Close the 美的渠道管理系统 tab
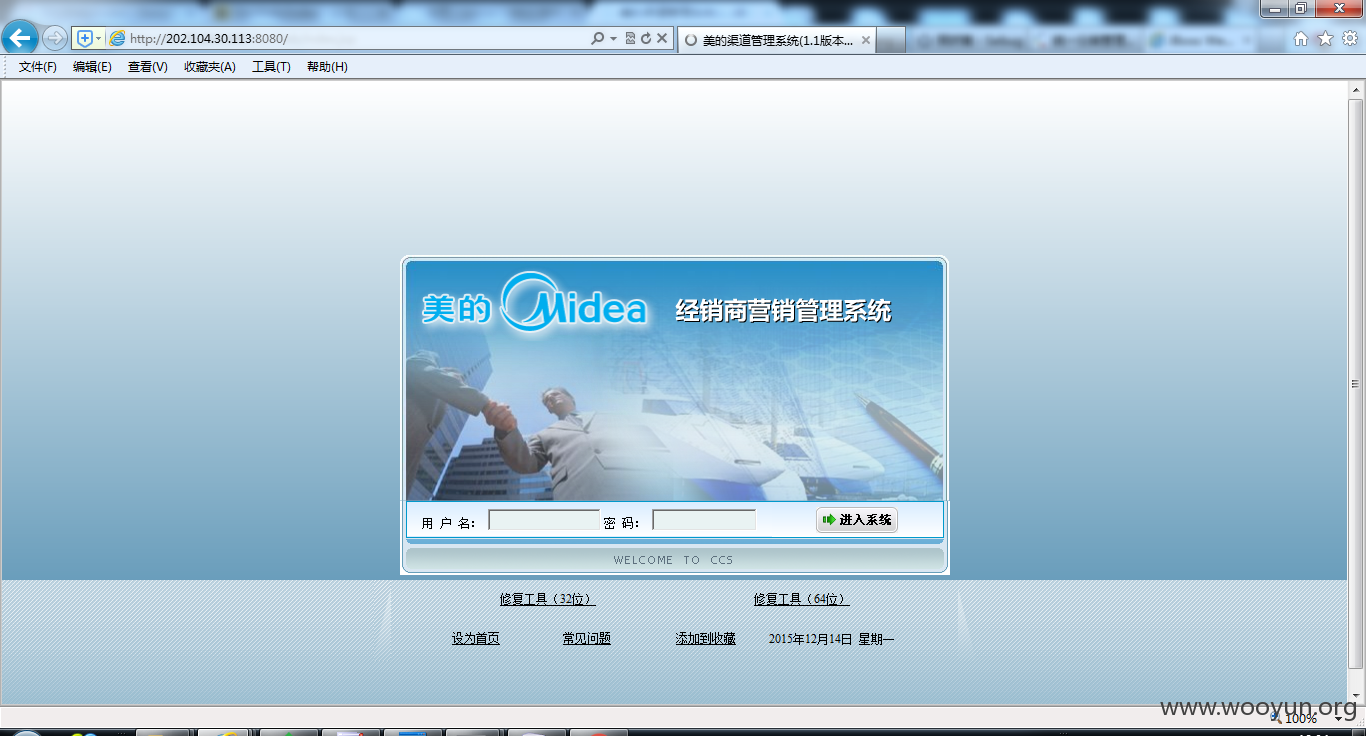 [866, 40]
